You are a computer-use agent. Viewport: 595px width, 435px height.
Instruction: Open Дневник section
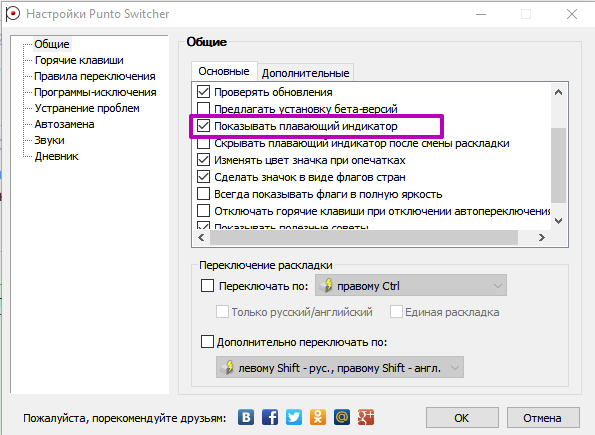point(57,156)
